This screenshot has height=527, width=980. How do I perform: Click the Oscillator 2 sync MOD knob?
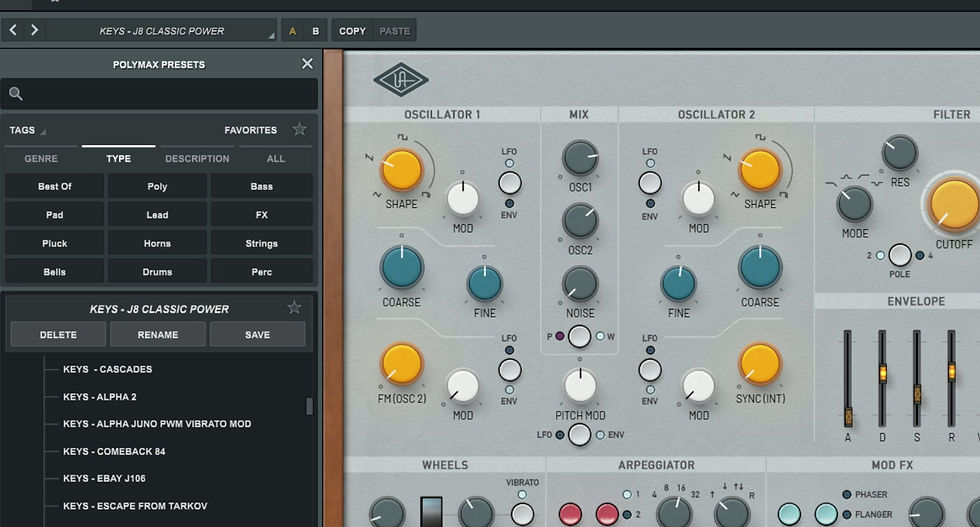[698, 386]
